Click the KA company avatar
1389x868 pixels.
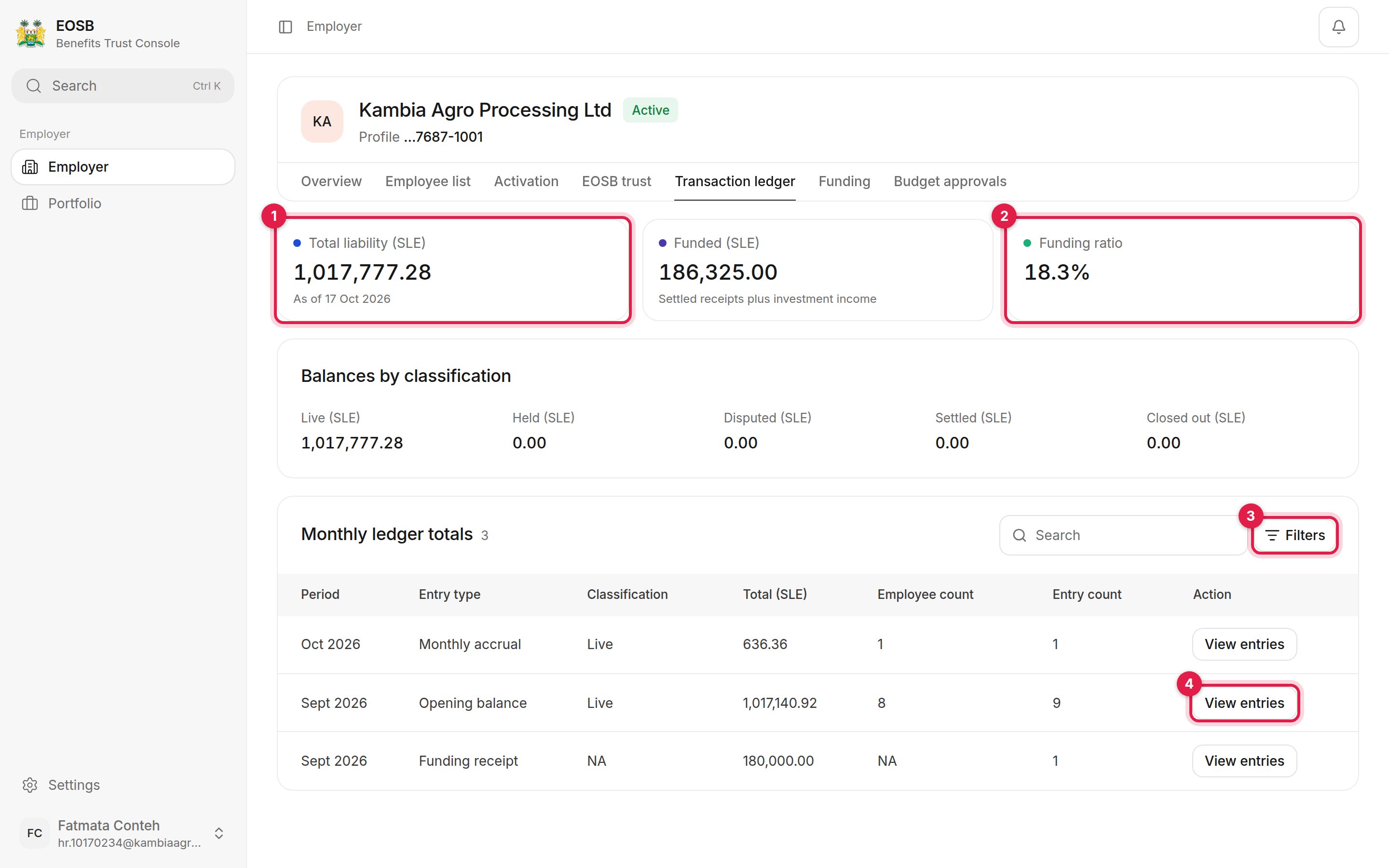coord(322,122)
